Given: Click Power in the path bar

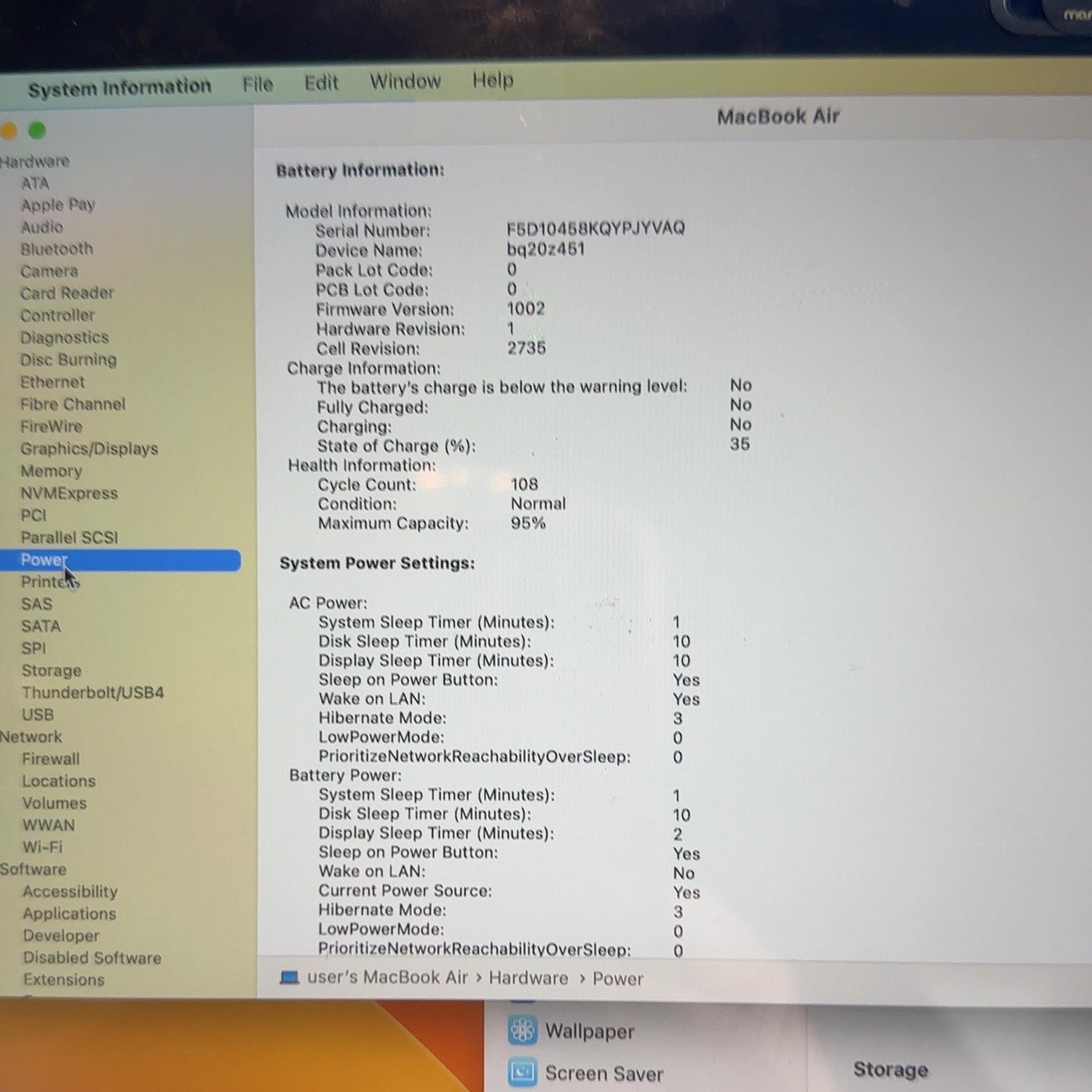Looking at the screenshot, I should coord(618,979).
